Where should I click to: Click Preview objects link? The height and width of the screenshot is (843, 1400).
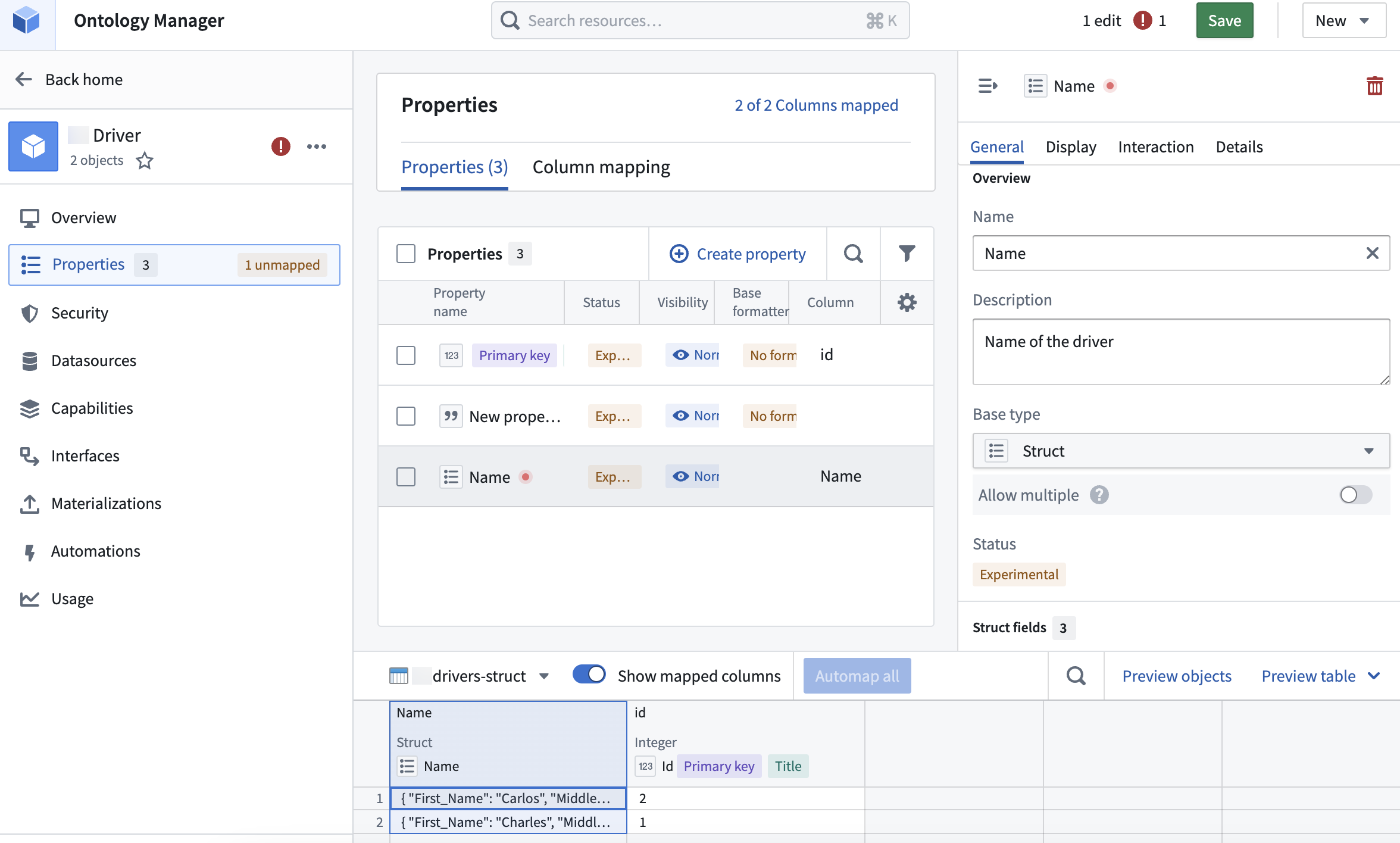coord(1177,676)
